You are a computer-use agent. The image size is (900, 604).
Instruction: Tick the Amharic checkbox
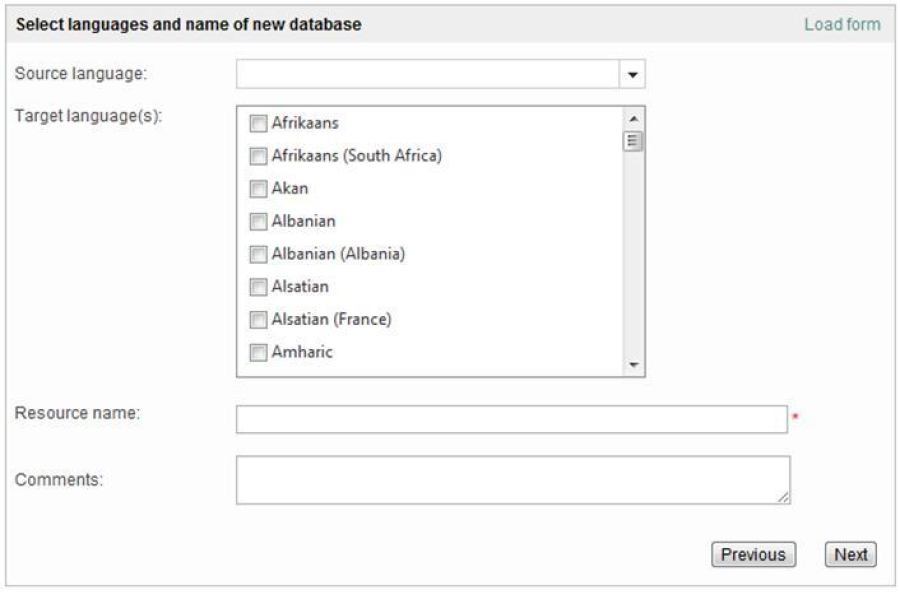click(x=258, y=352)
